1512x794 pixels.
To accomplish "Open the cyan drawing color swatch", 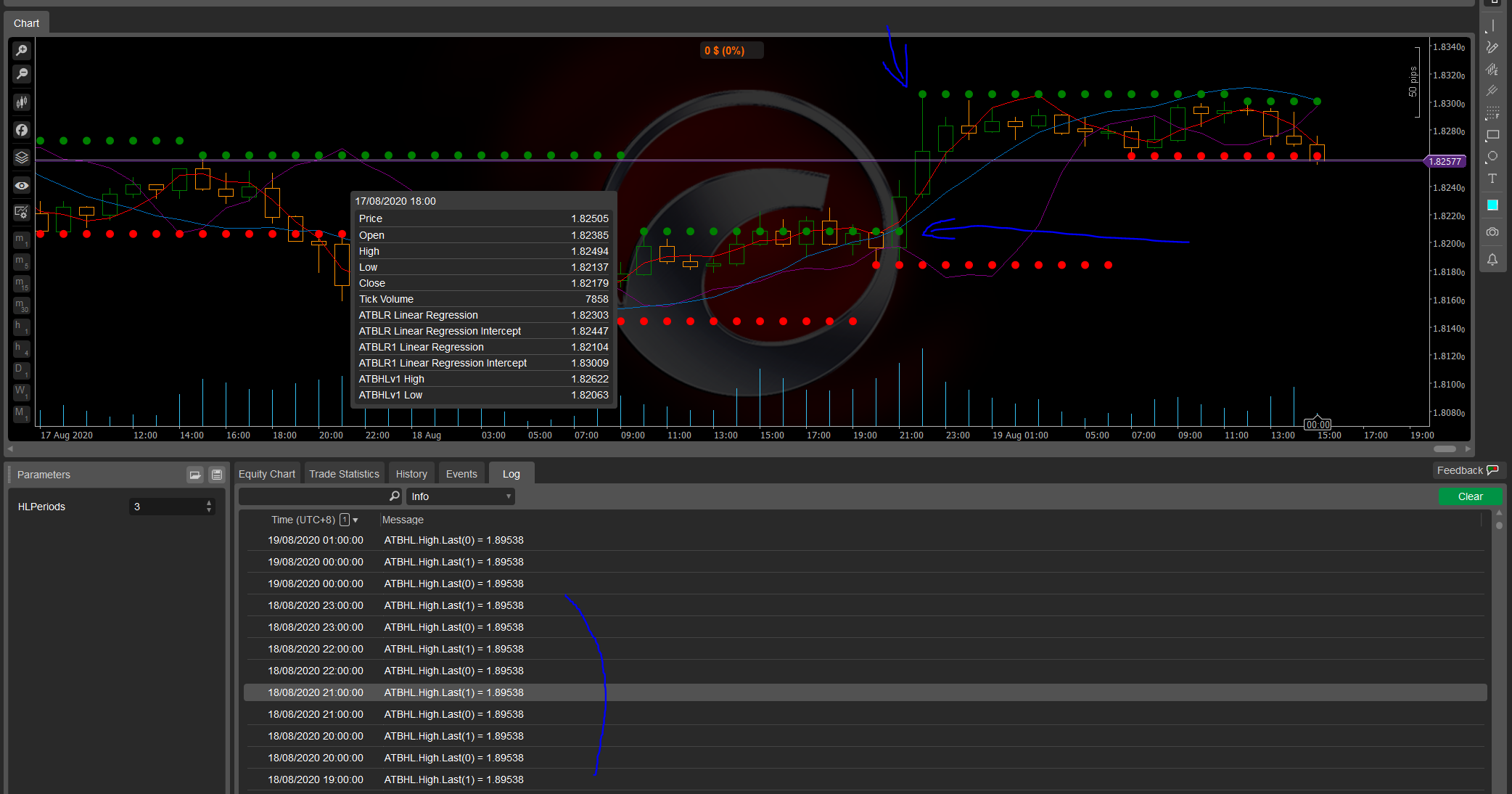I will (x=1492, y=205).
